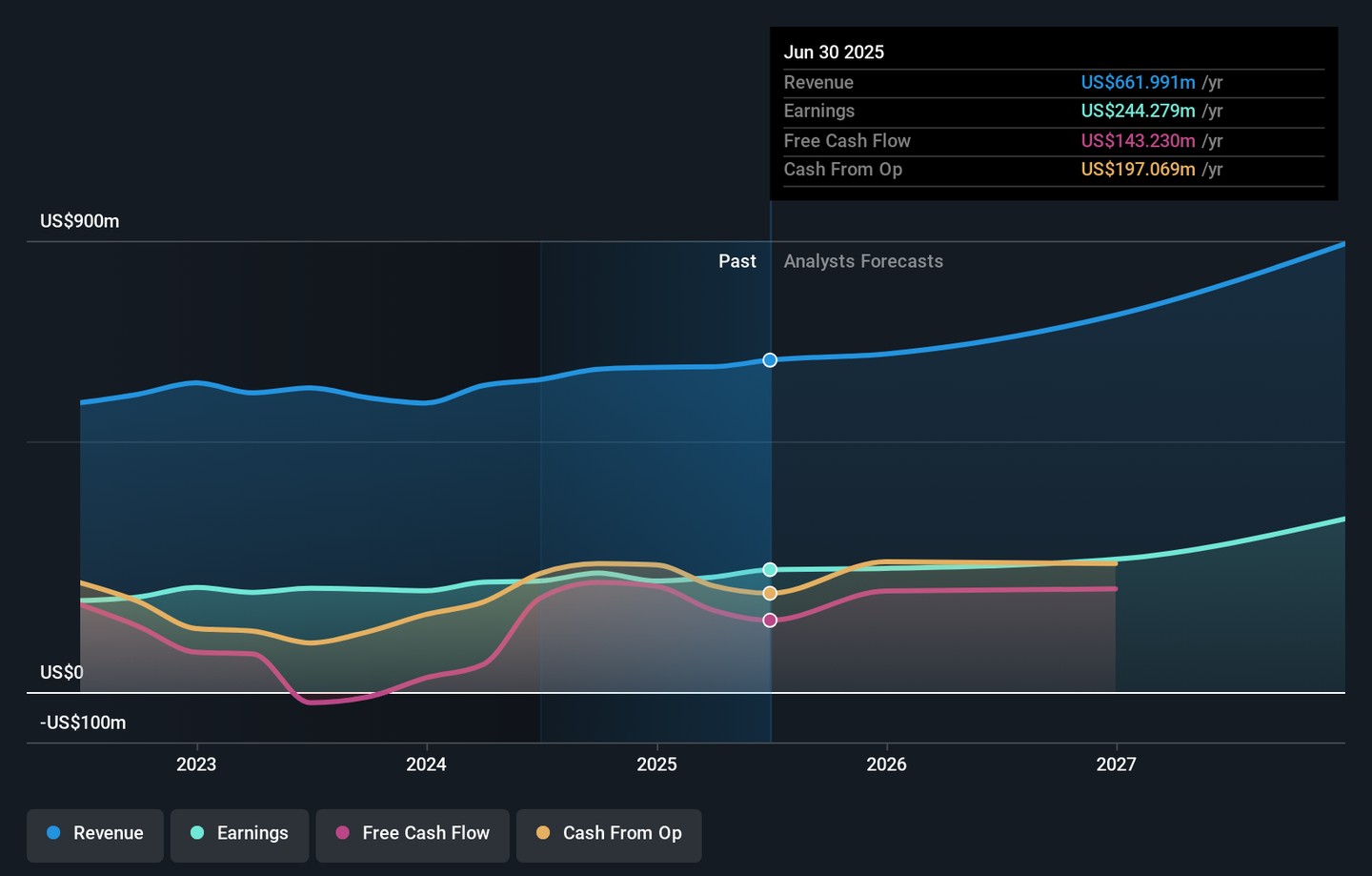
Task: Click the pink Free Cash Flow marker
Action: (x=770, y=621)
